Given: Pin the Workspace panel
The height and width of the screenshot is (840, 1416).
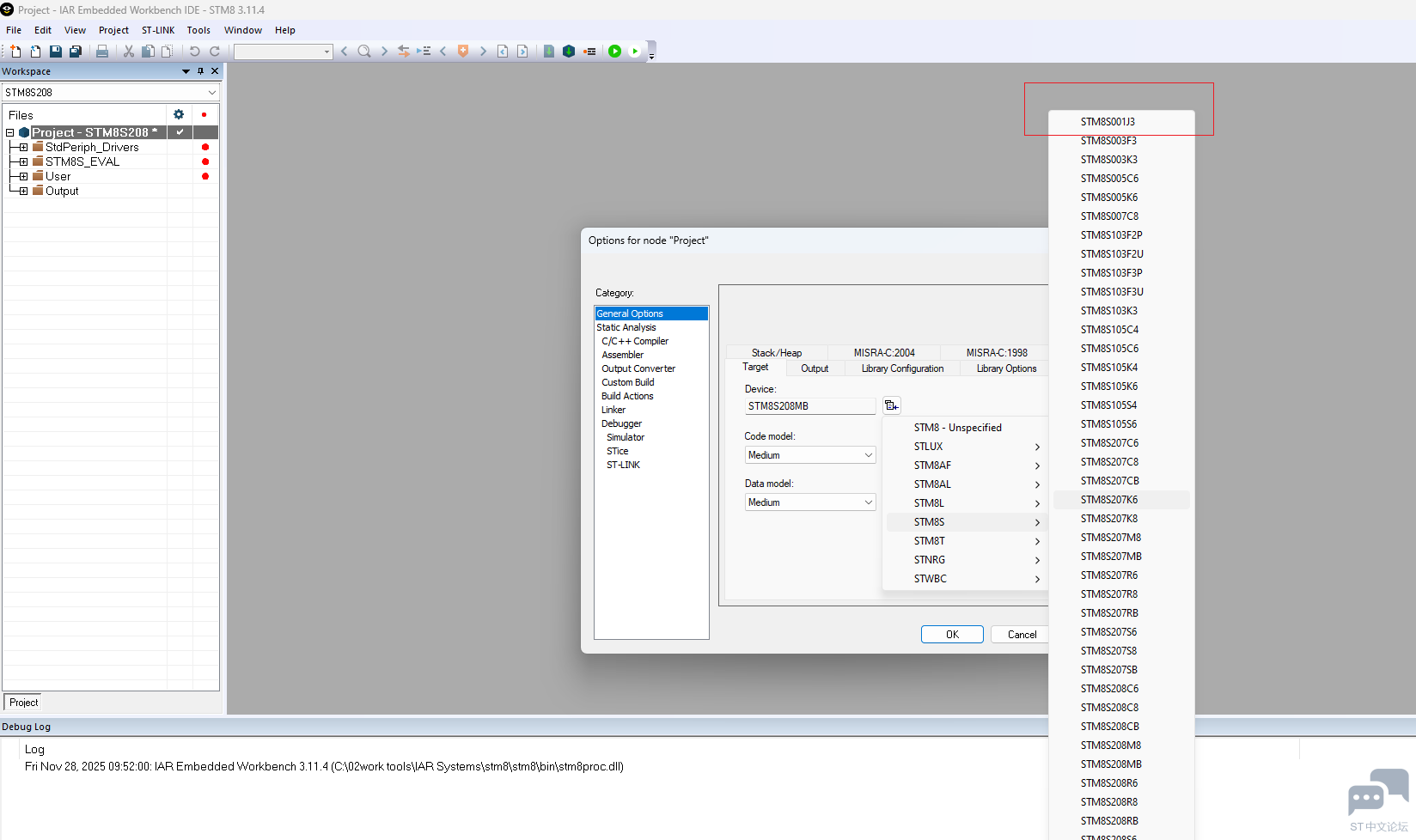Looking at the screenshot, I should pyautogui.click(x=200, y=71).
